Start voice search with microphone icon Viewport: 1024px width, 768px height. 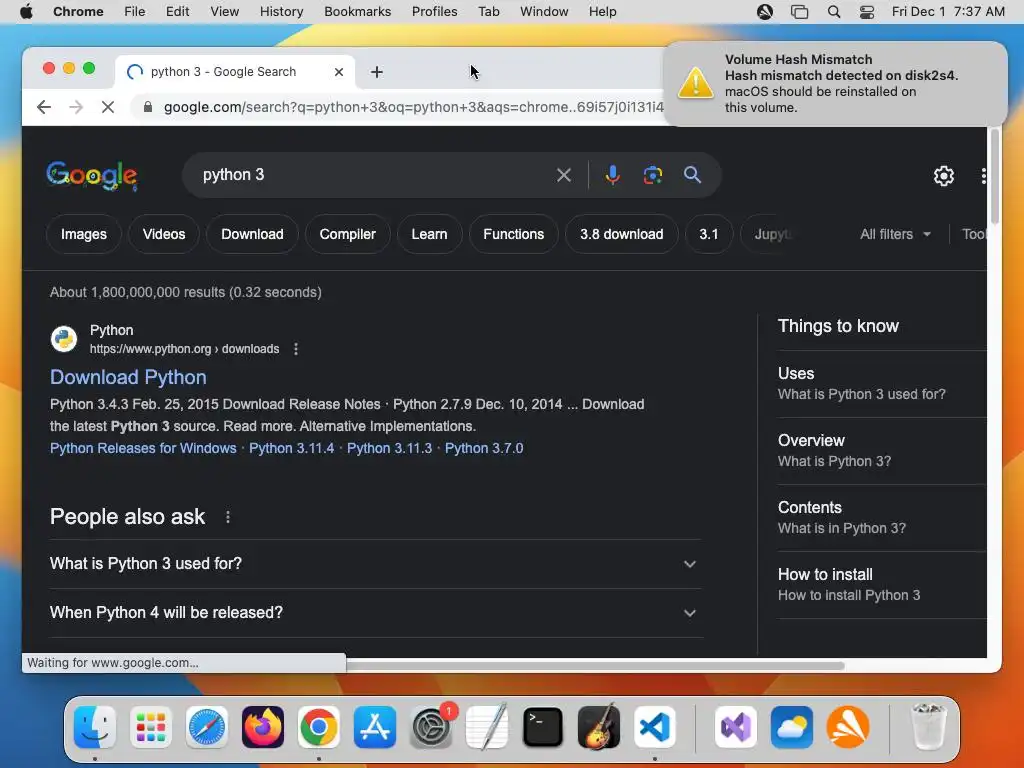pyautogui.click(x=613, y=175)
